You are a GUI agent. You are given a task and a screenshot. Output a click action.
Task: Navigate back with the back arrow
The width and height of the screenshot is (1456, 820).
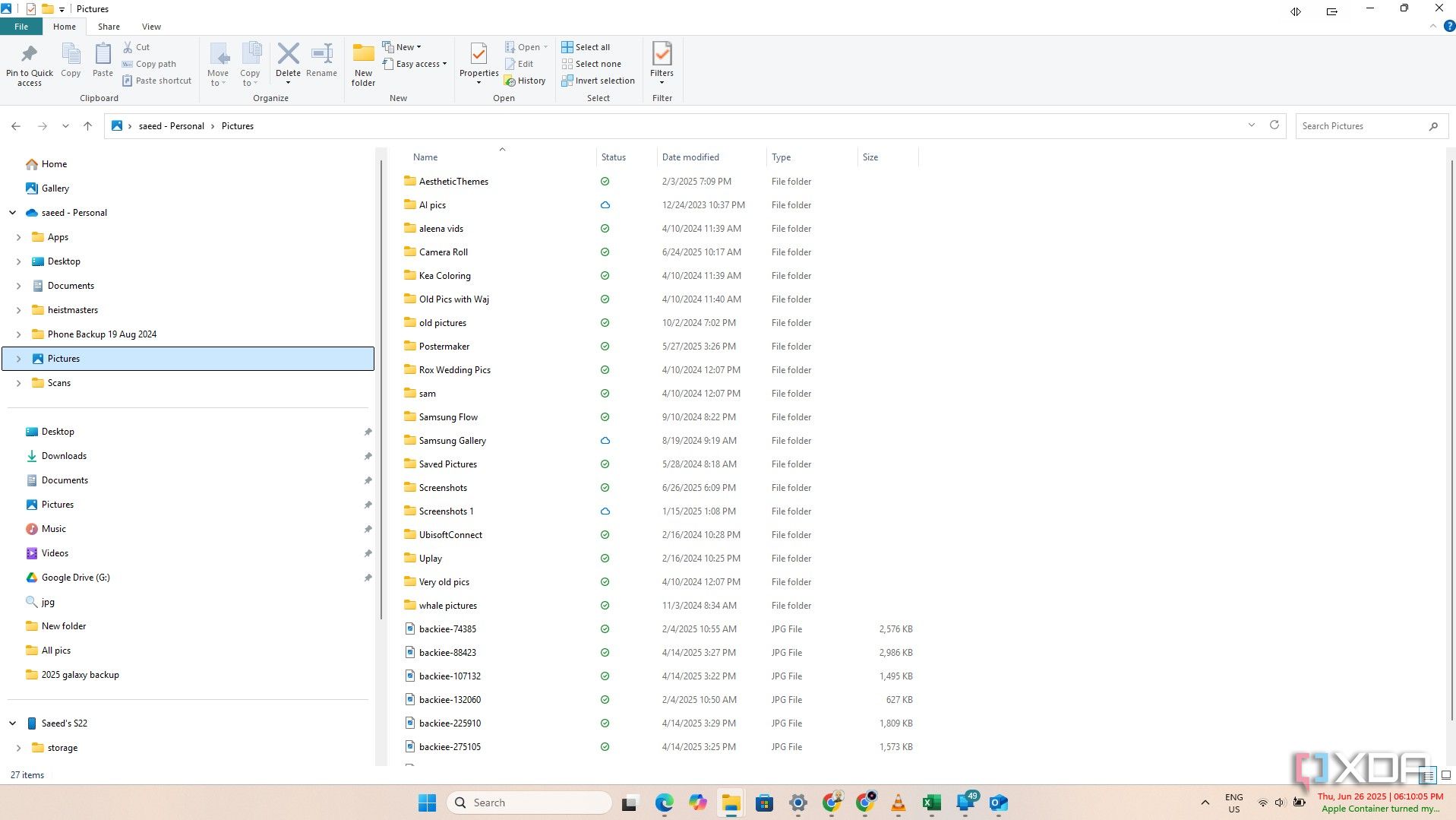tap(16, 126)
